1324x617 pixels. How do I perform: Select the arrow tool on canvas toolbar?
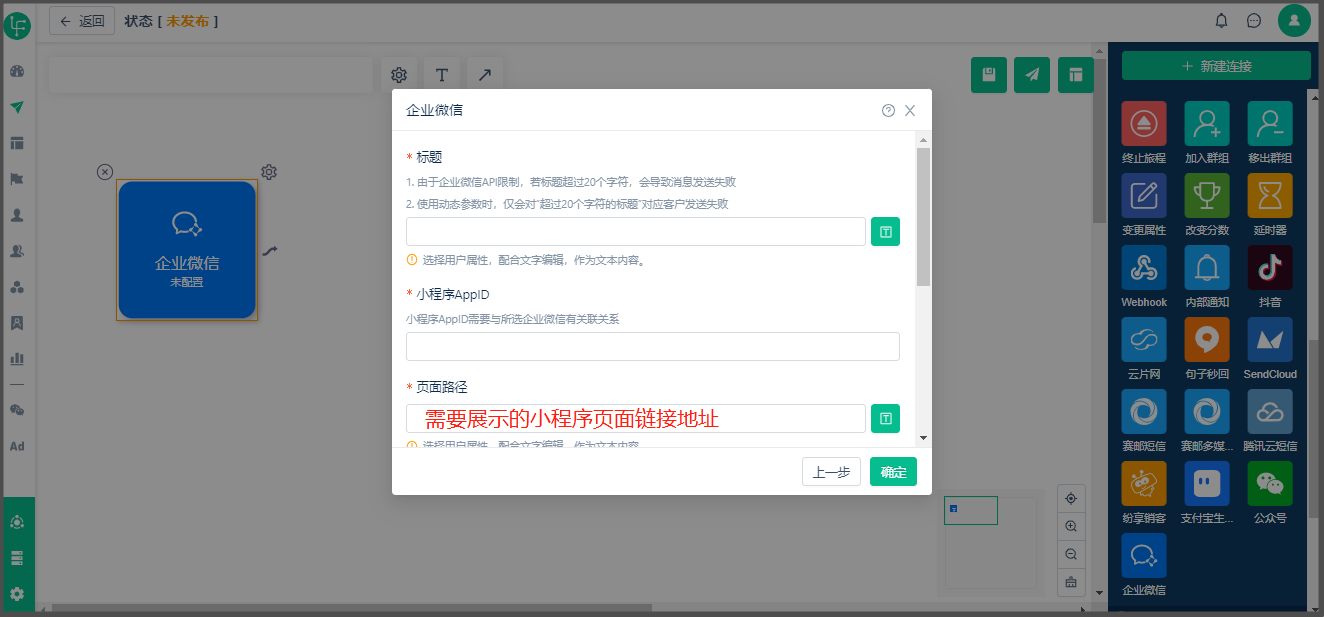tap(485, 75)
